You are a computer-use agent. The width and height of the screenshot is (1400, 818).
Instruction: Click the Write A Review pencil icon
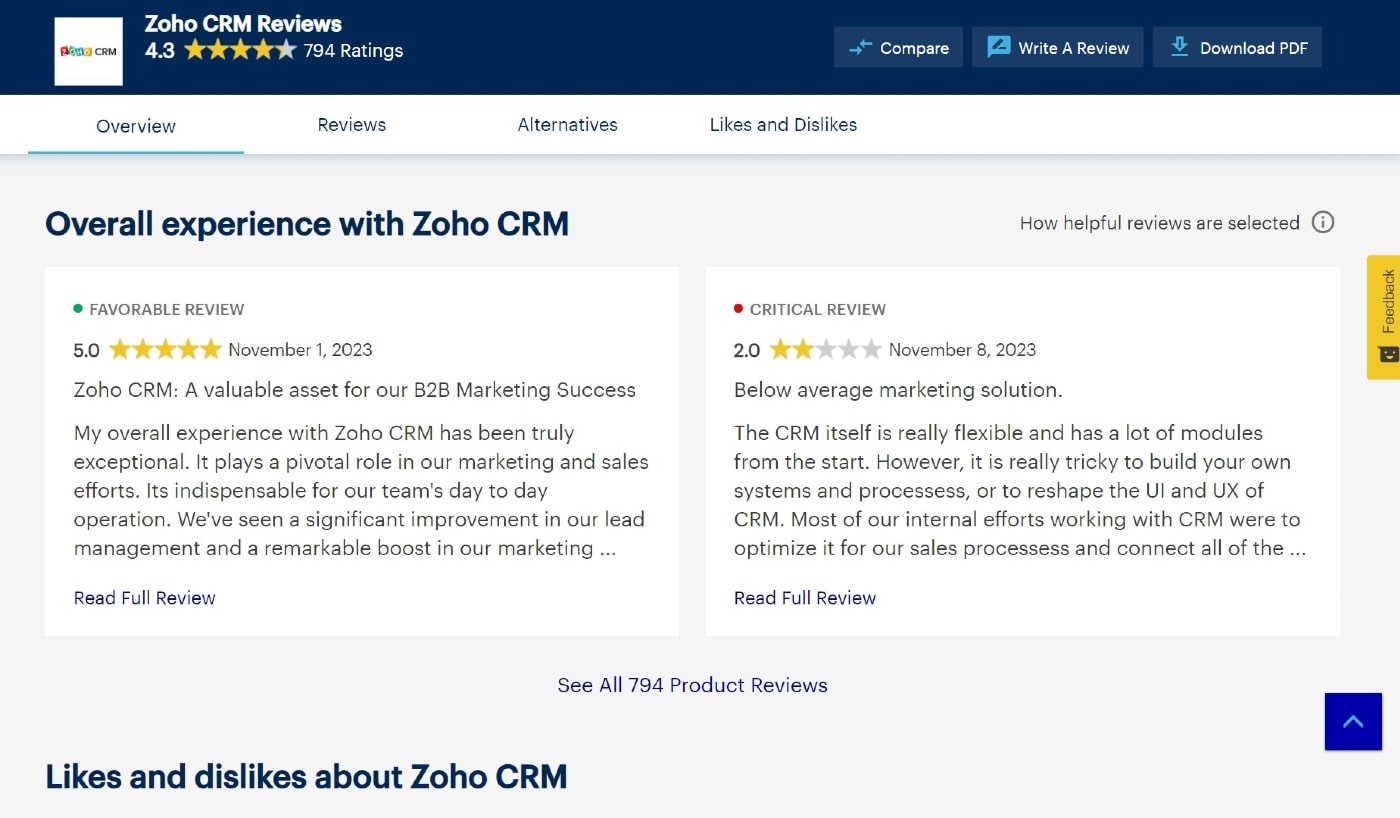pyautogui.click(x=998, y=48)
